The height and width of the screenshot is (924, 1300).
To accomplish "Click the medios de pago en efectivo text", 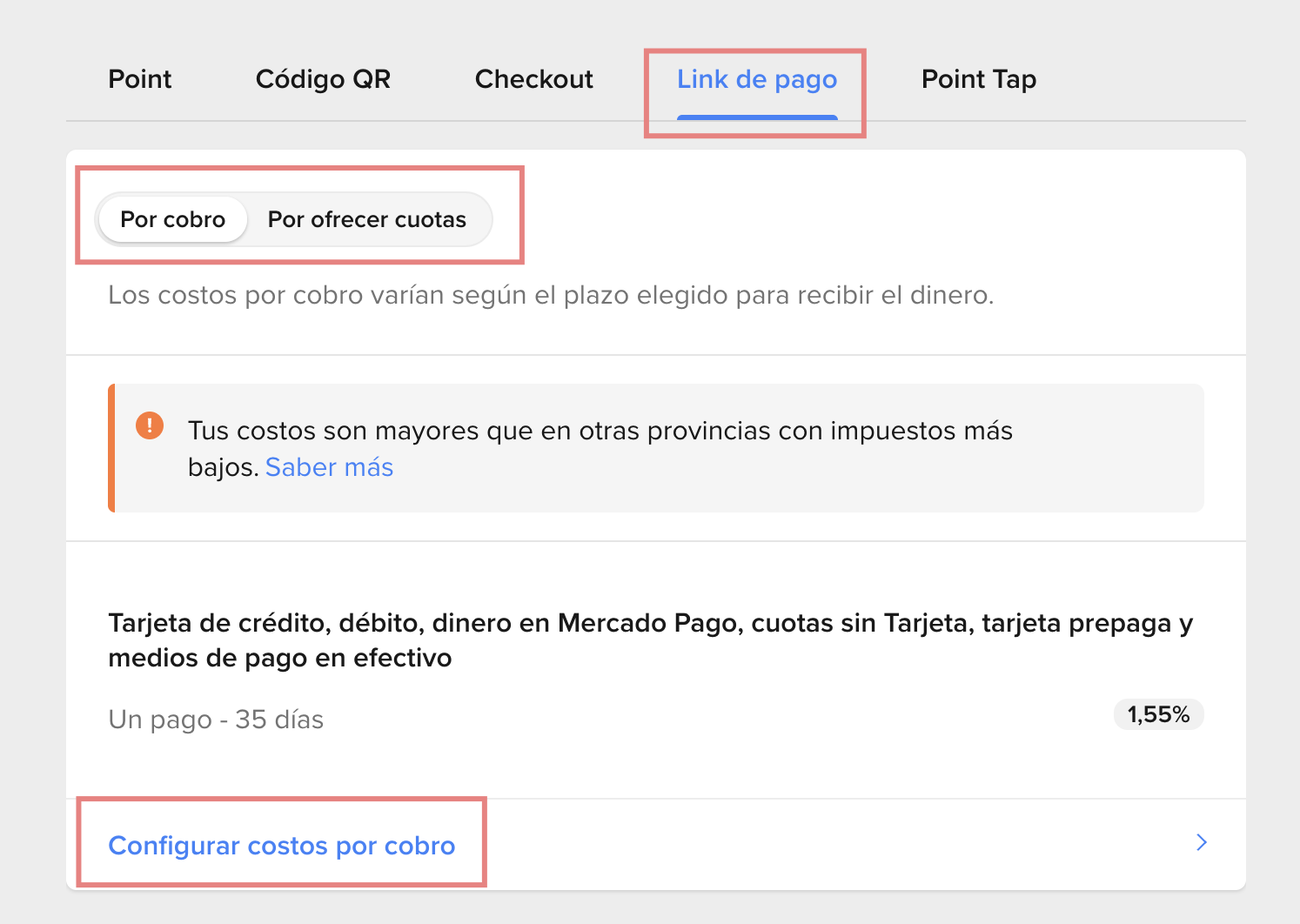I will (280, 658).
